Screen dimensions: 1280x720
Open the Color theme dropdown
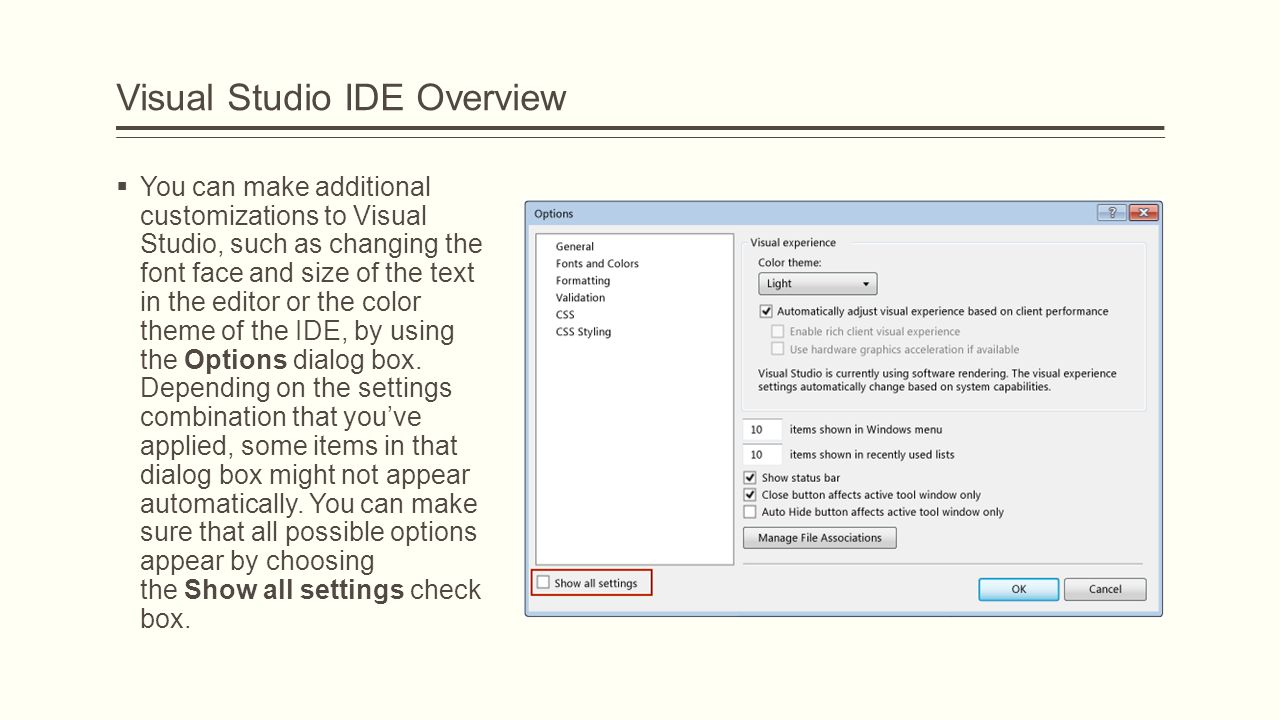point(817,284)
